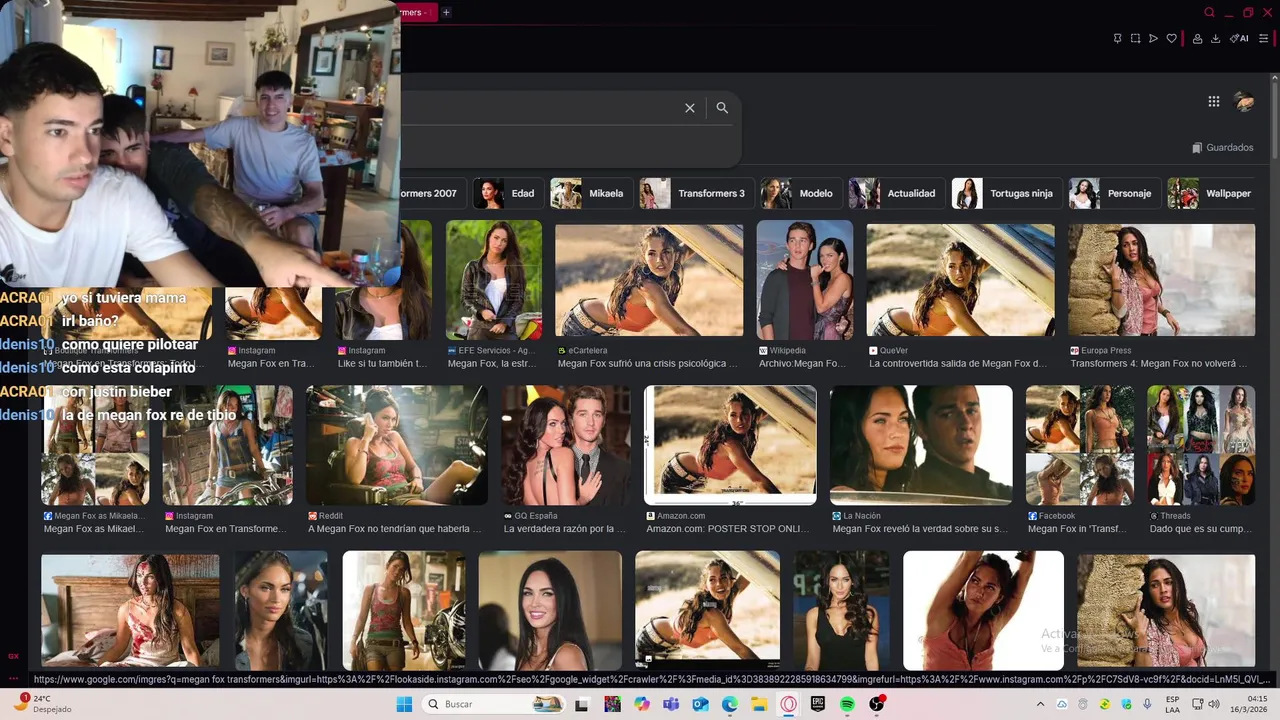Click the snapshot capture icon in Opera toolbar
This screenshot has width=1280, height=720.
tap(1135, 39)
